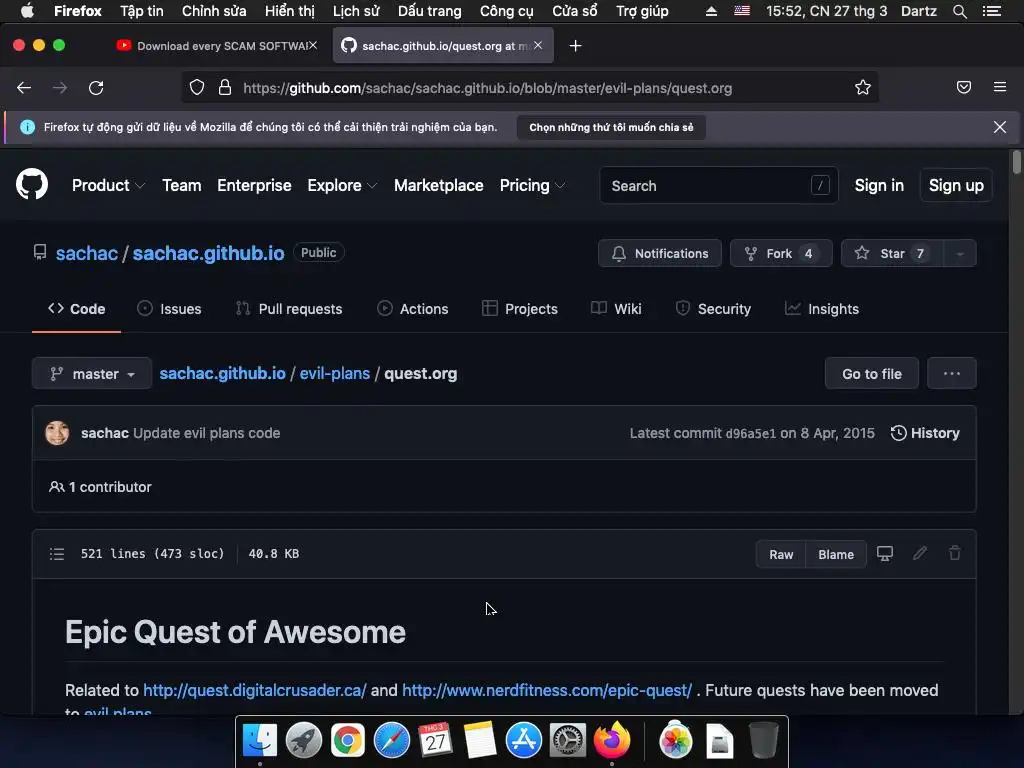The width and height of the screenshot is (1024, 768).
Task: Open Google Chrome from the dock
Action: [347, 741]
